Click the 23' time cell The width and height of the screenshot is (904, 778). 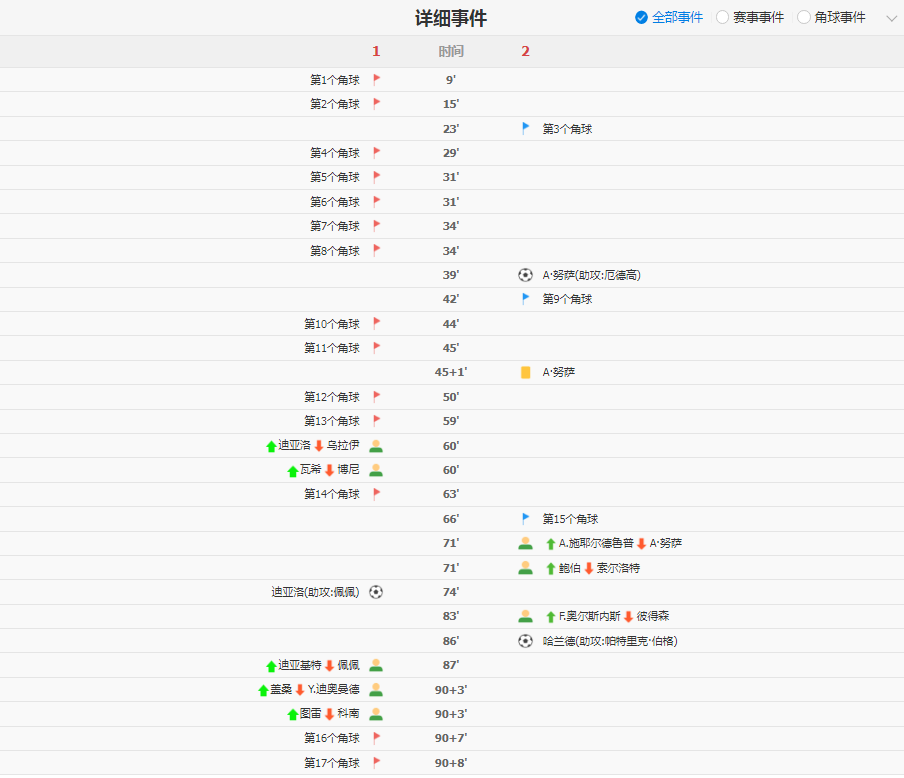coord(451,129)
